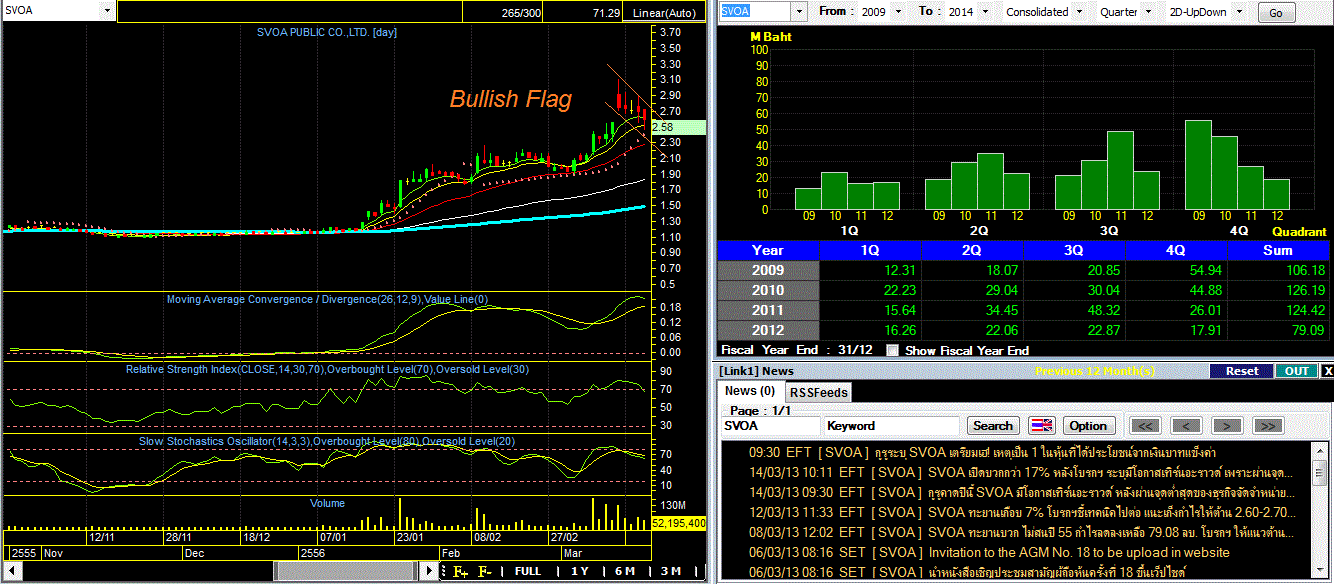
Task: Open the 08/03/13 12:02 SVOA news item
Action: (1021, 532)
